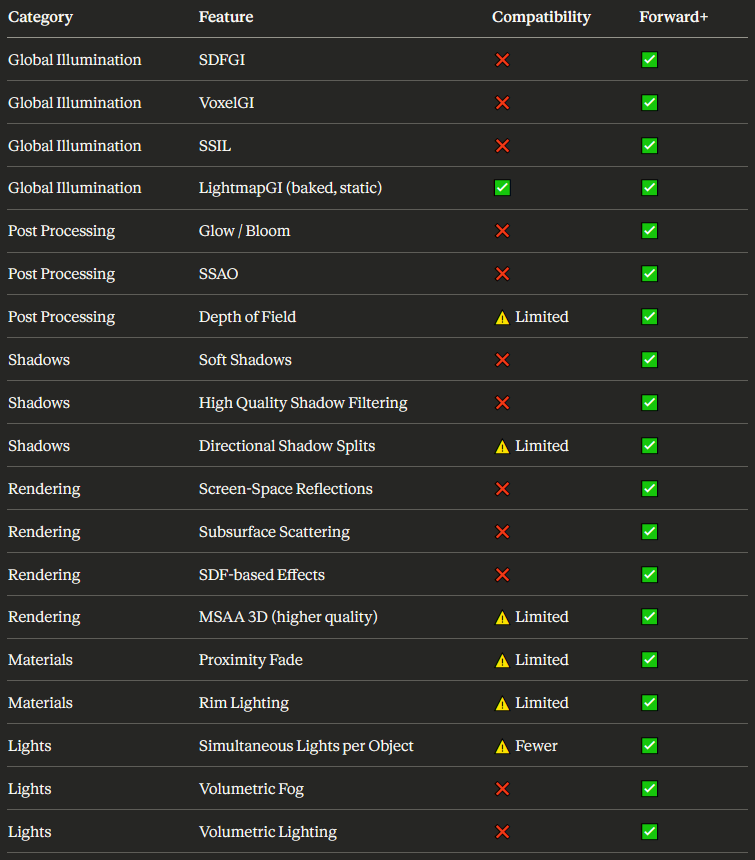This screenshot has height=860, width=755.
Task: Click the green Compatibility check for LightmapGI
Action: [x=502, y=188]
